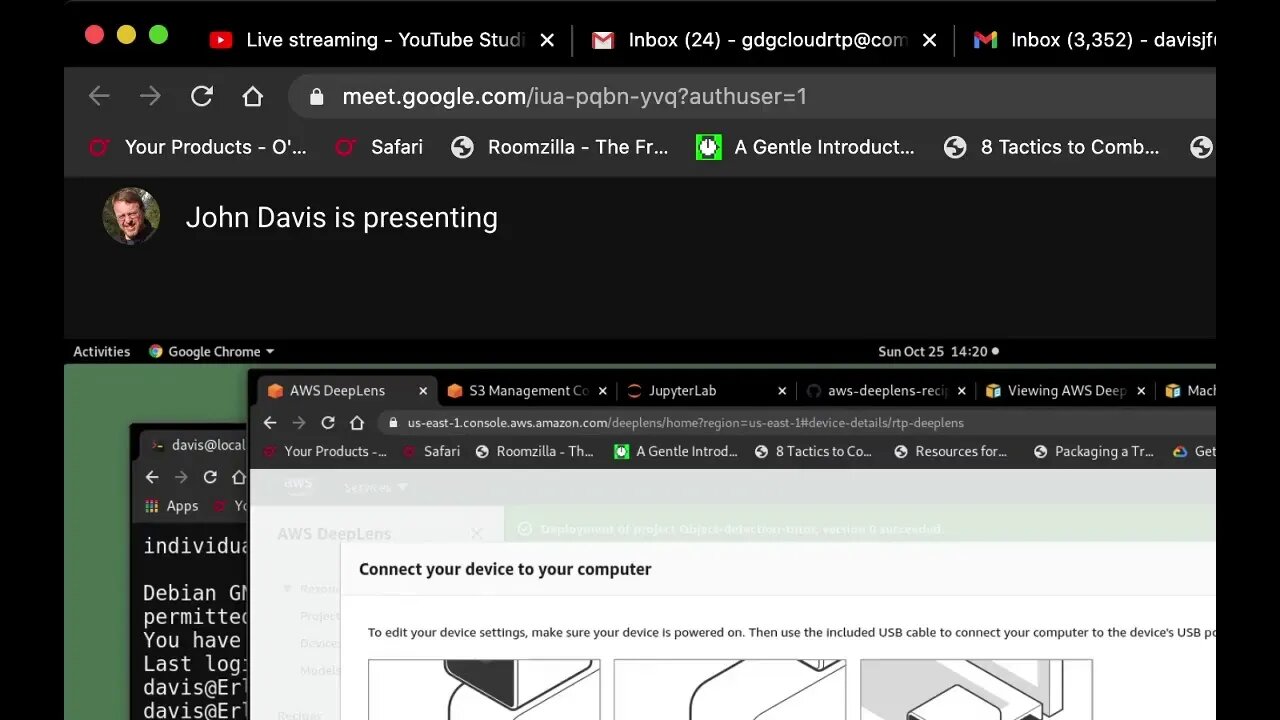Open Packaging a Tr... bookmark
This screenshot has height=720, width=1280.
tap(1093, 452)
